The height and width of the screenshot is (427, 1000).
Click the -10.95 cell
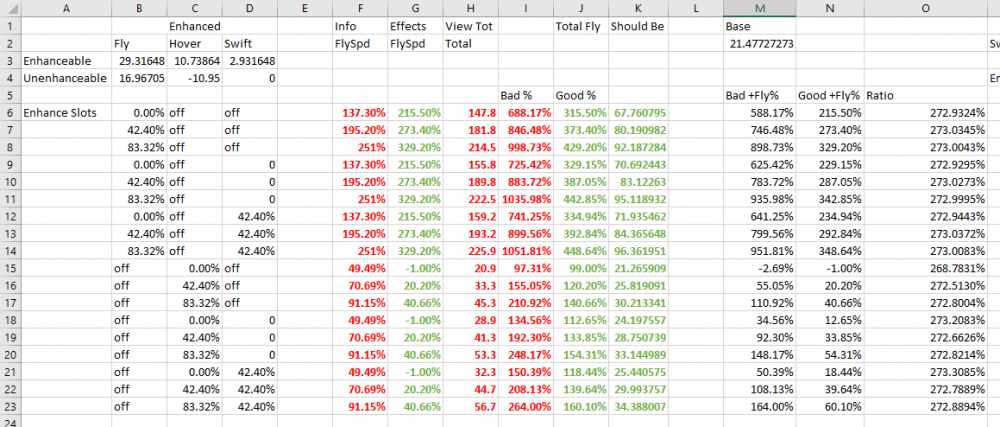[193, 78]
